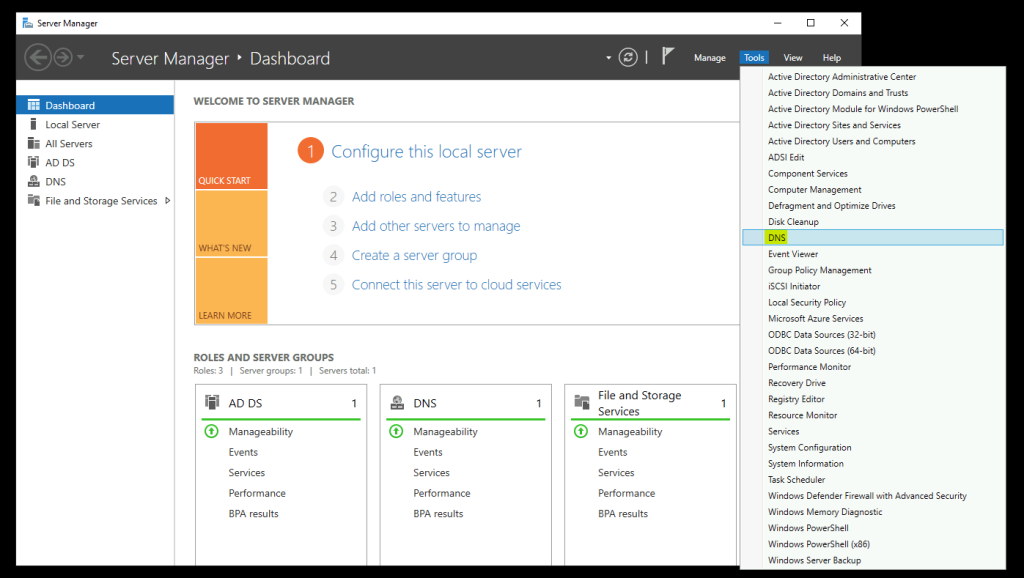Expand File and Storage Services arrow

(x=168, y=201)
